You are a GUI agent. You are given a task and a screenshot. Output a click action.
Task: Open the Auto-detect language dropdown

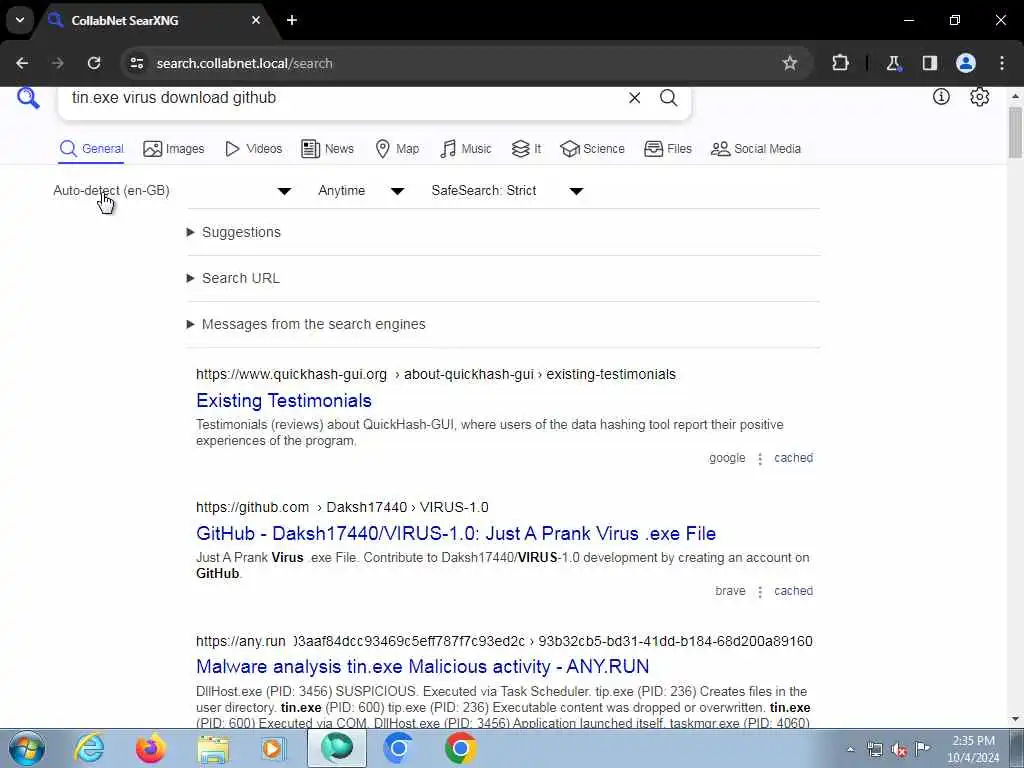tap(172, 191)
